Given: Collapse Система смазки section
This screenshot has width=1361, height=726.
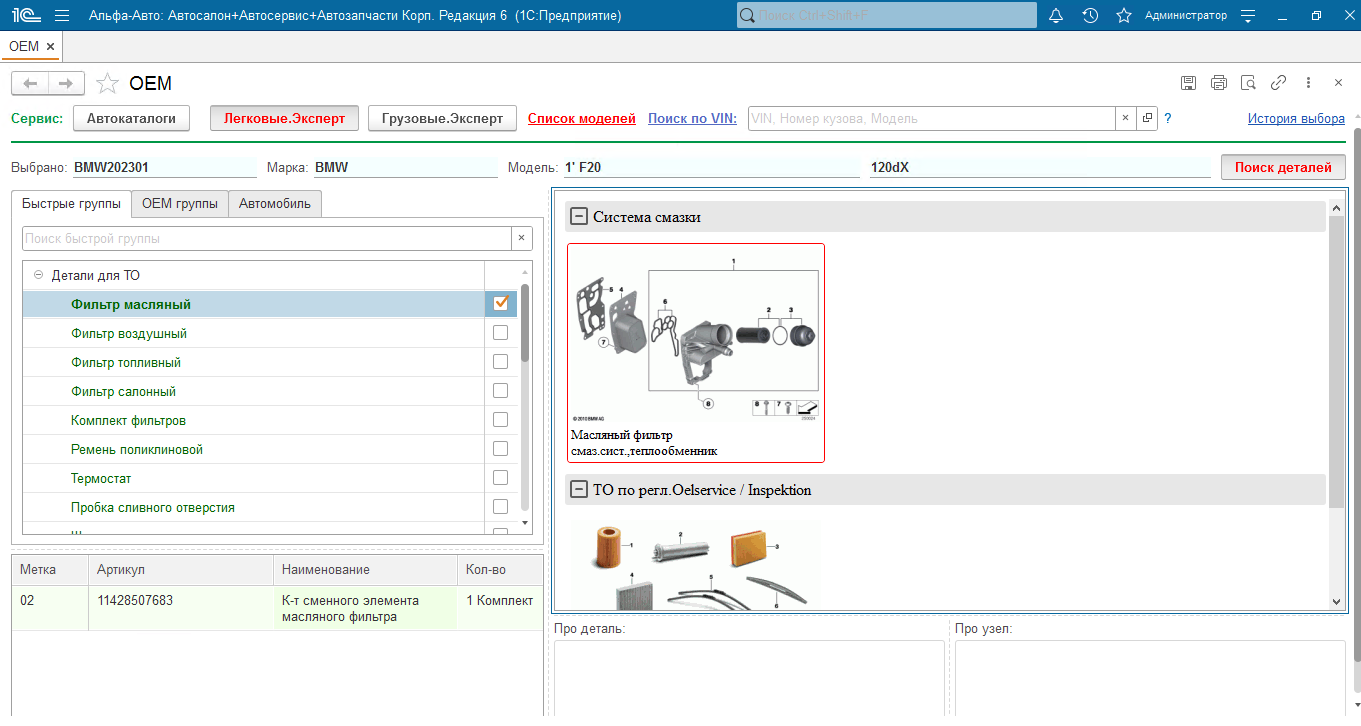Looking at the screenshot, I should (578, 217).
